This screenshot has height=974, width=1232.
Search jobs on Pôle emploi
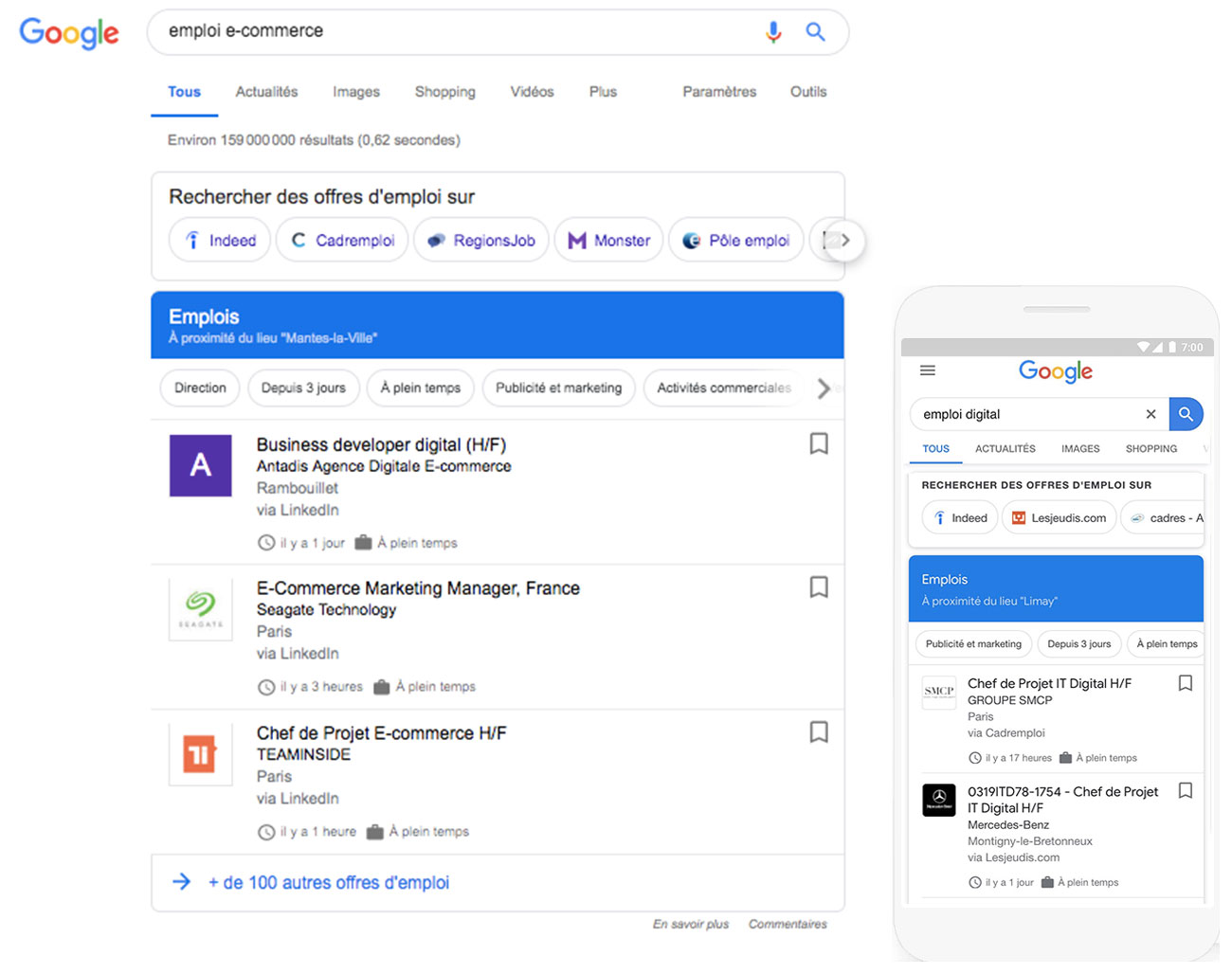pyautogui.click(x=736, y=241)
